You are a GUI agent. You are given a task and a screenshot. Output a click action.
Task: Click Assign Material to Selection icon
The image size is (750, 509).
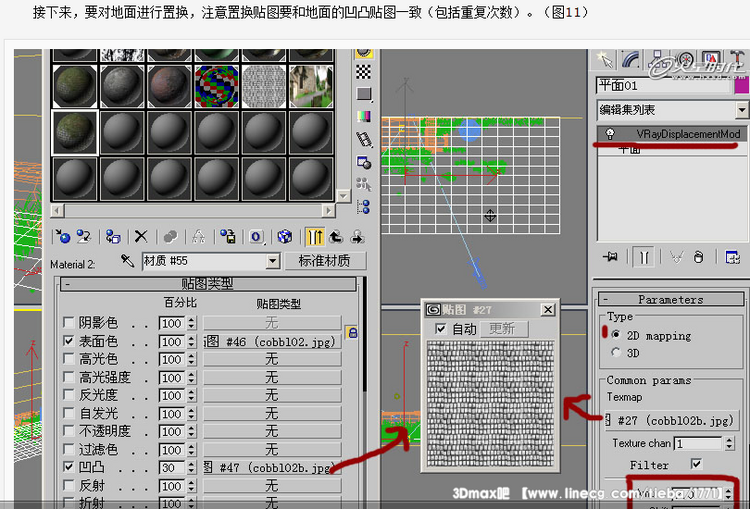(x=113, y=237)
